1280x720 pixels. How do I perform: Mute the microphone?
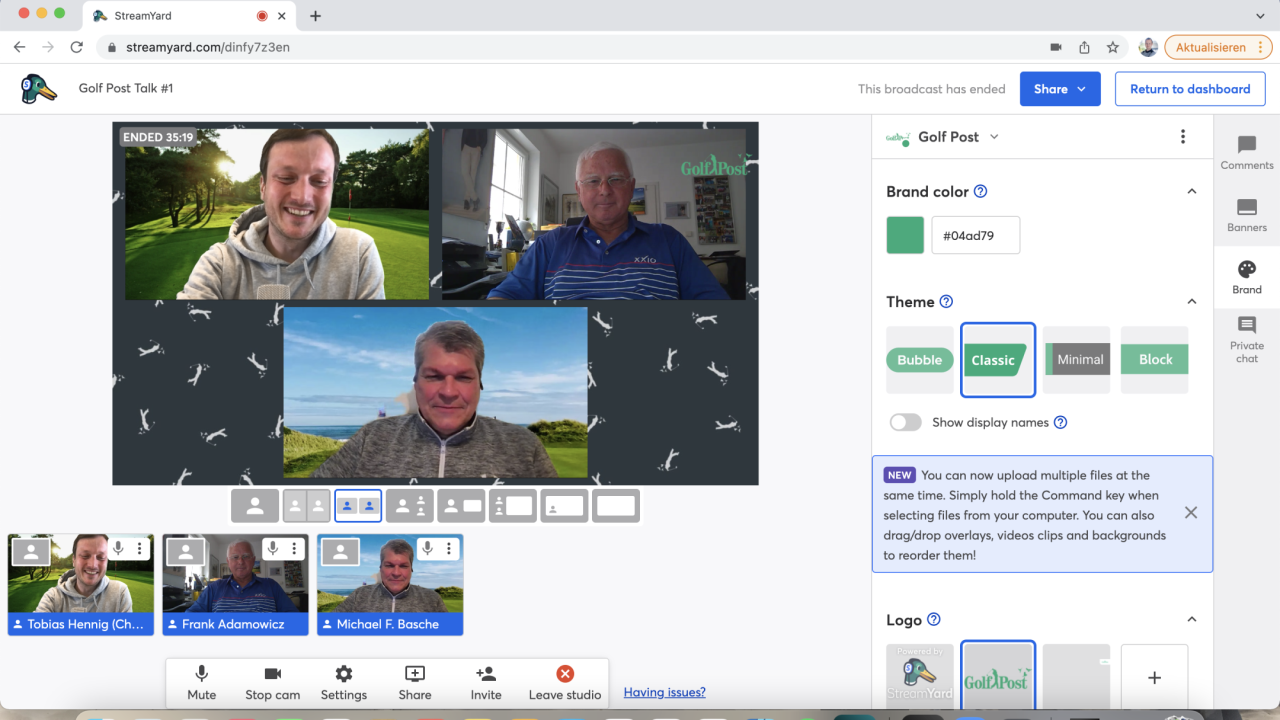202,683
